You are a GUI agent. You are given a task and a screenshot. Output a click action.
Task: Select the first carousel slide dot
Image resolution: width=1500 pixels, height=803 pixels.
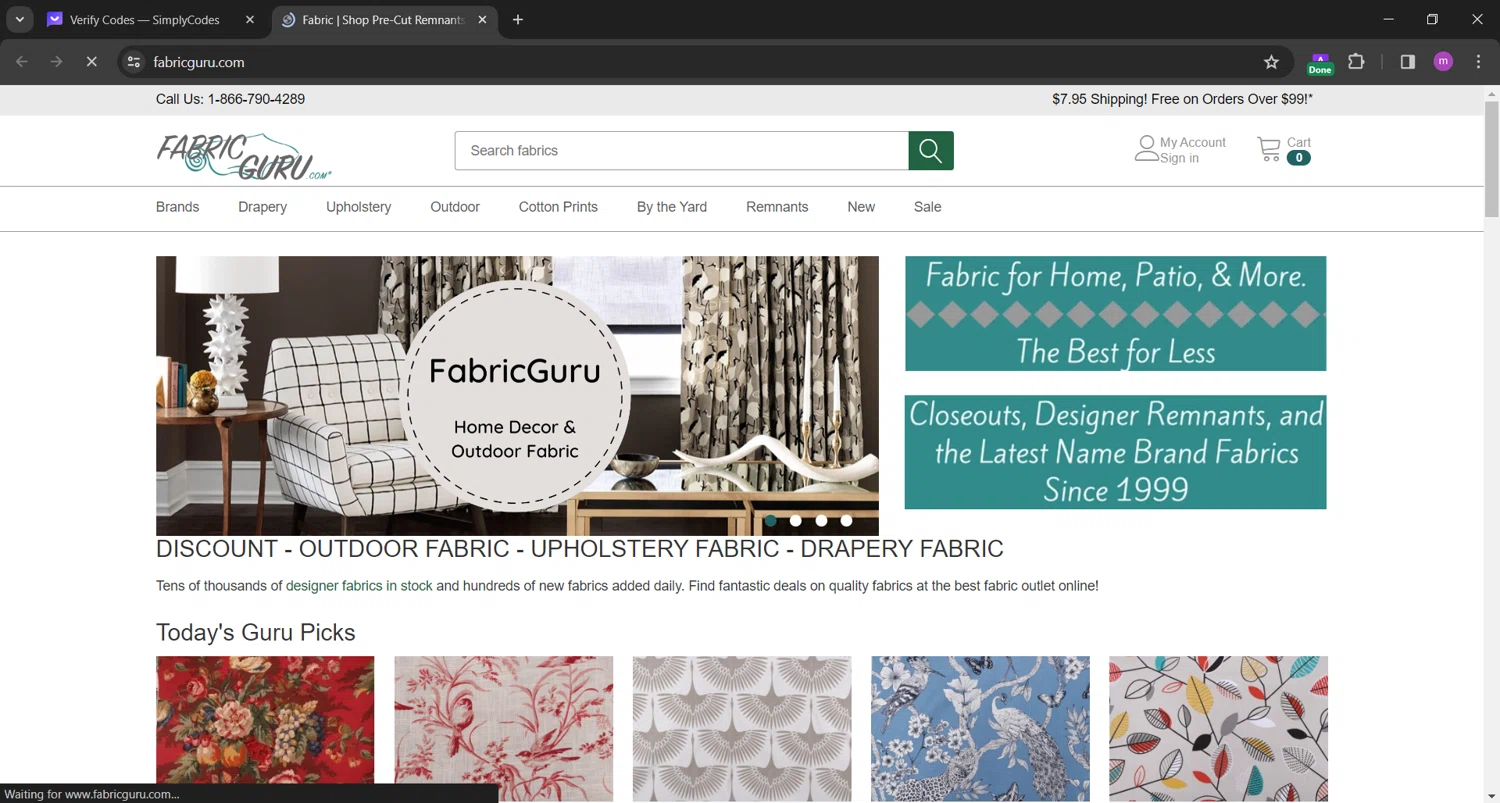[x=770, y=520]
